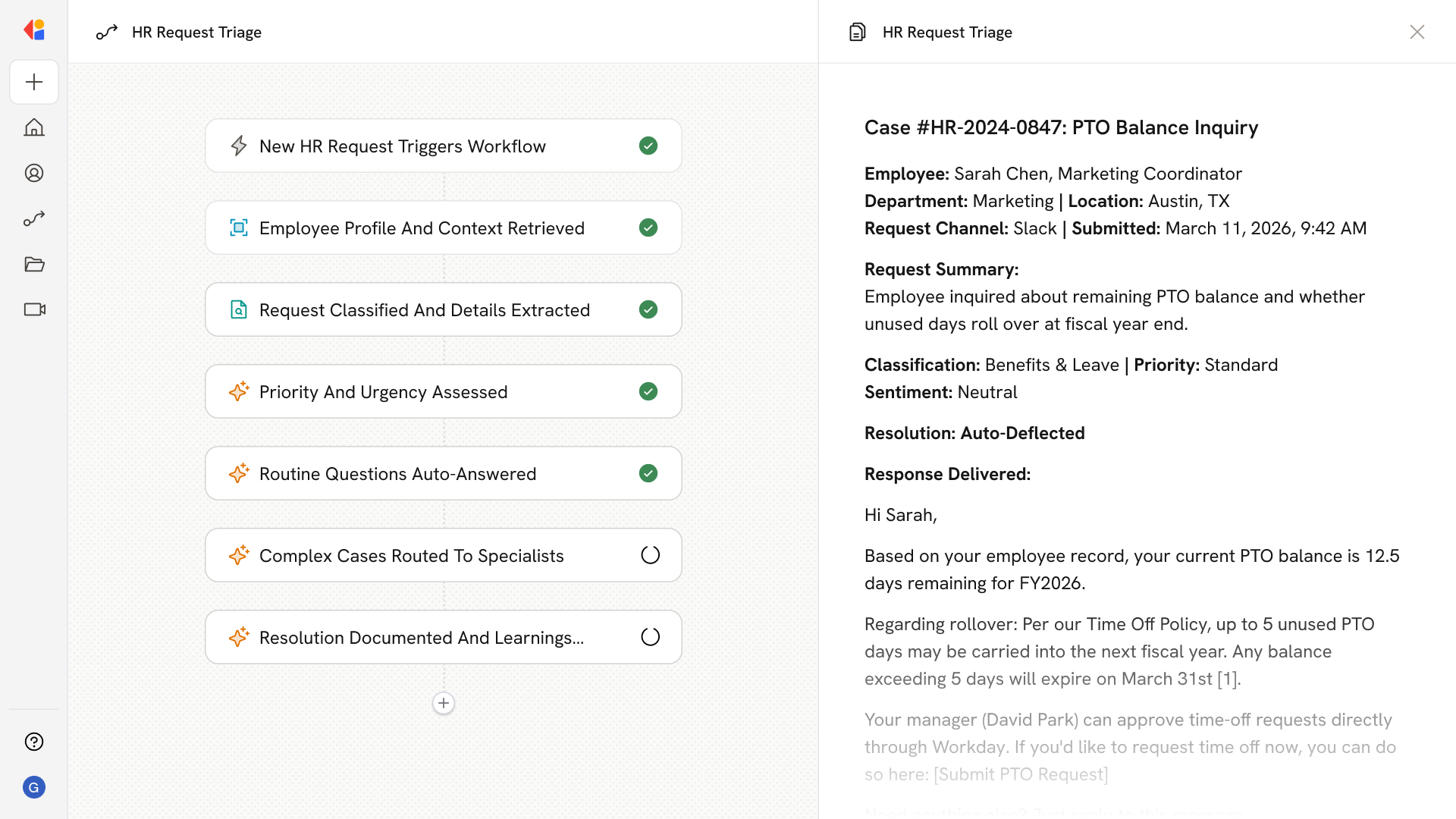1456x819 pixels.
Task: Select Employee Profile And Context Retrieved step
Action: (422, 228)
